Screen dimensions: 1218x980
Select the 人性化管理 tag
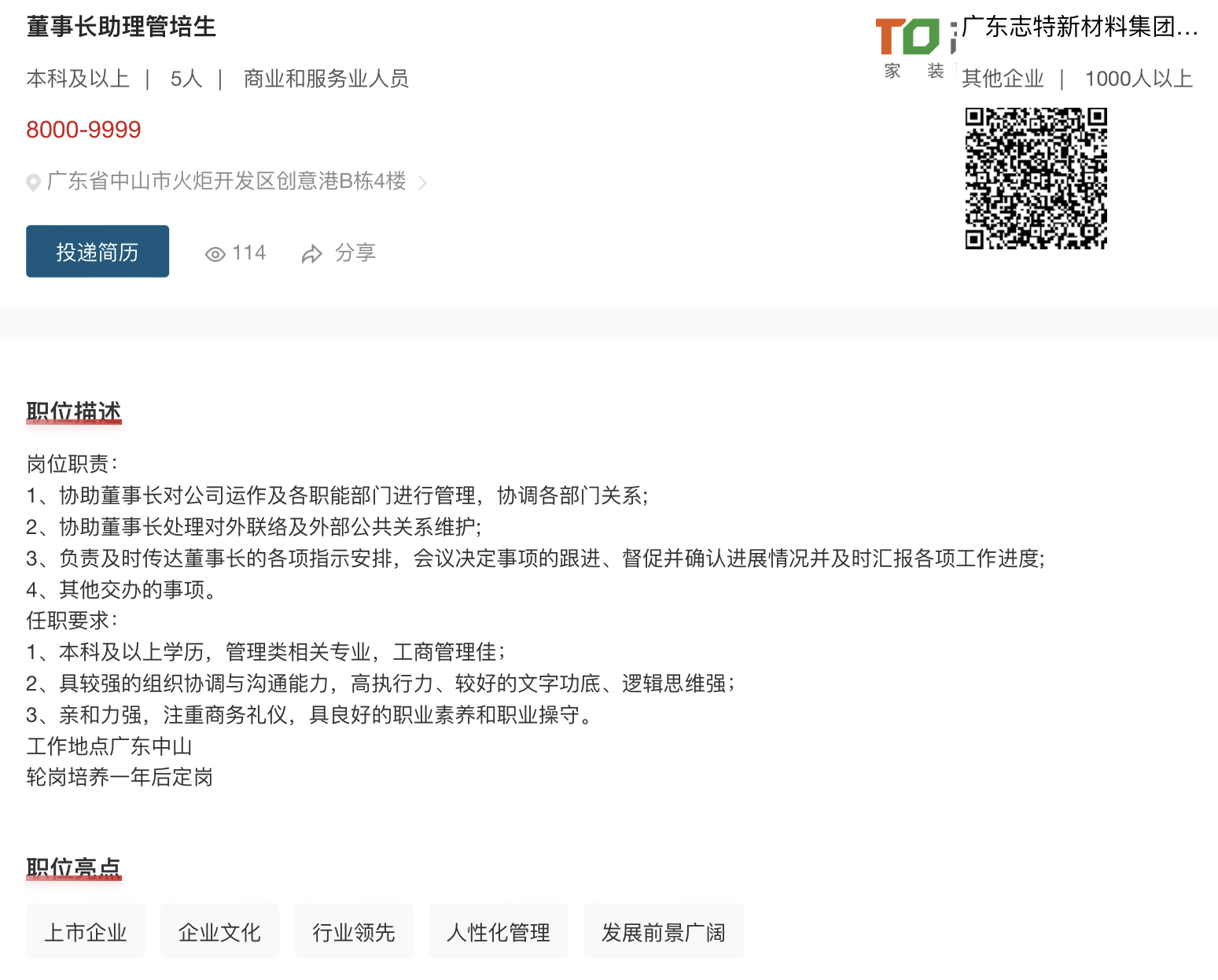point(499,932)
